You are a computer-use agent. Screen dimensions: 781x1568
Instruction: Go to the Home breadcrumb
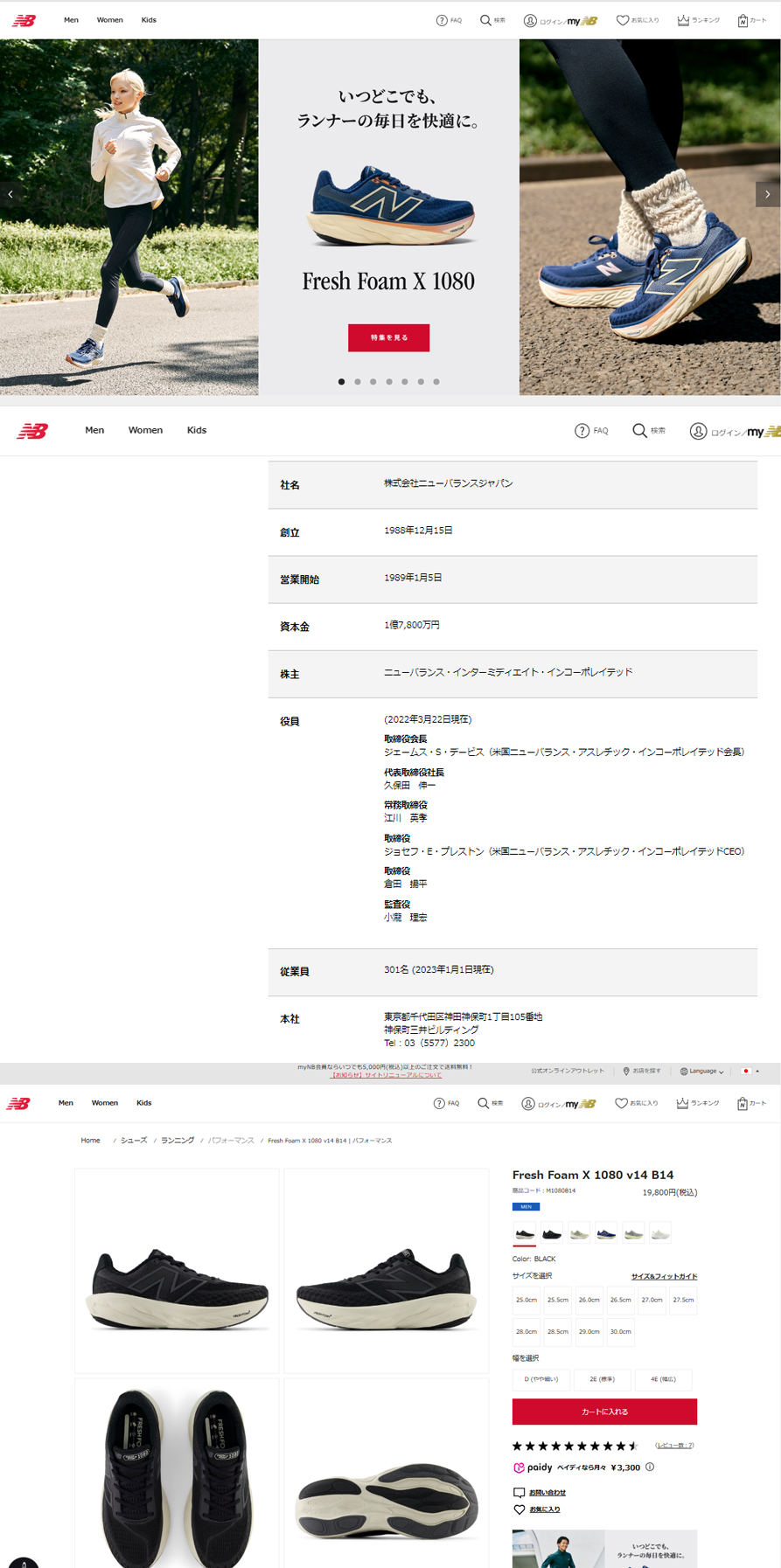click(91, 1141)
